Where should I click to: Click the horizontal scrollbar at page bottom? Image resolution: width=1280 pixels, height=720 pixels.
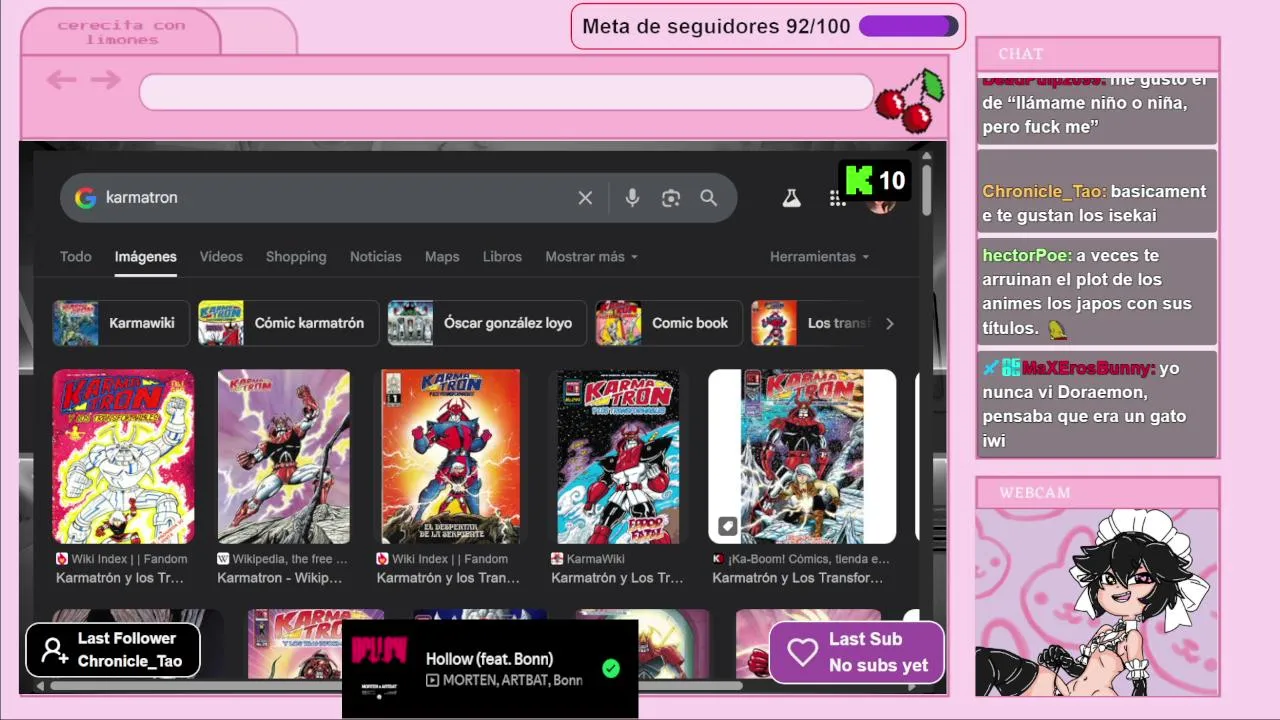[395, 686]
